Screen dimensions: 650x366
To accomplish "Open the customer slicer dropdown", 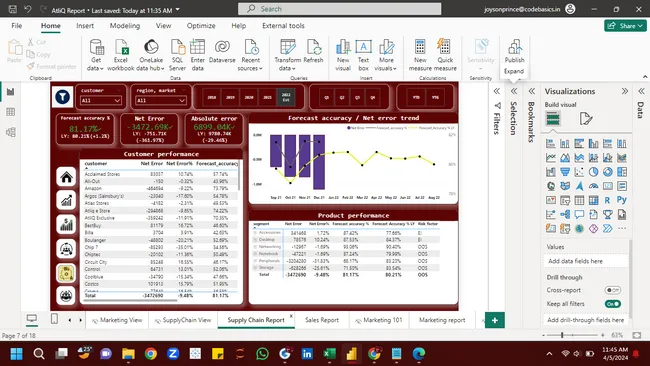I will tap(101, 100).
